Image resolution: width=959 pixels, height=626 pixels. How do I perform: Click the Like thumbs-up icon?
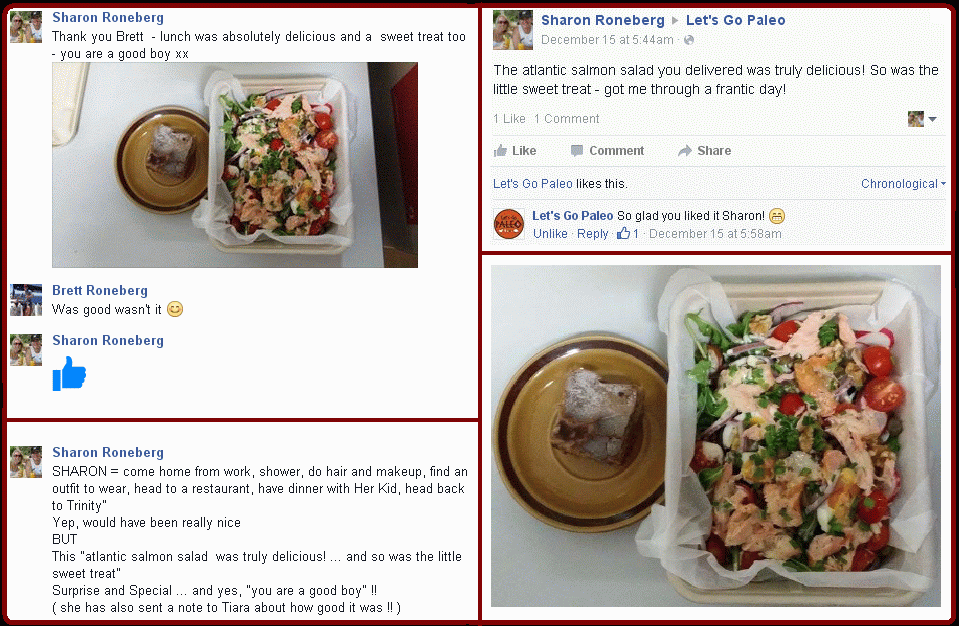point(500,150)
